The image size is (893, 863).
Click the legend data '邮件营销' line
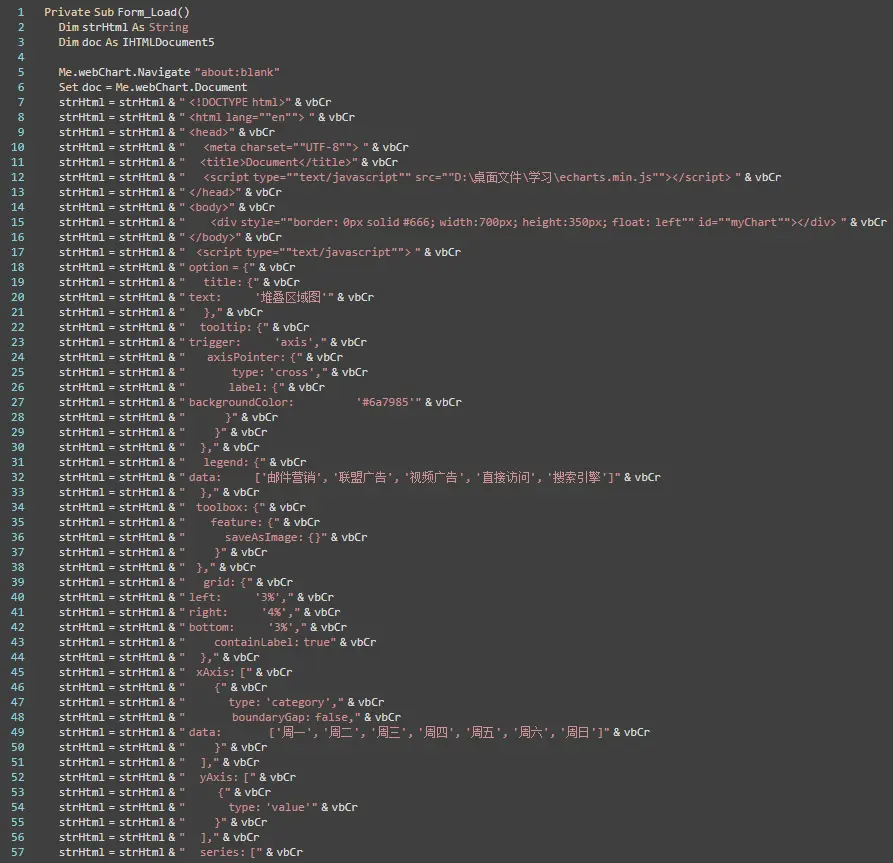pyautogui.click(x=359, y=477)
